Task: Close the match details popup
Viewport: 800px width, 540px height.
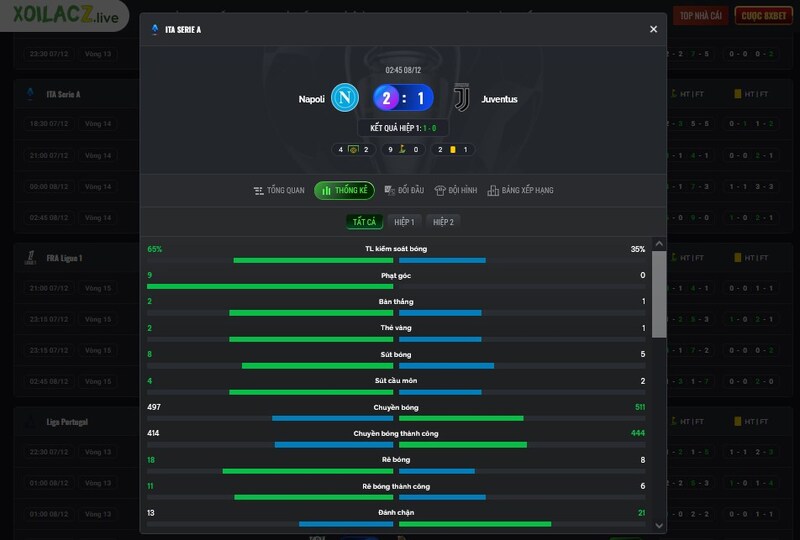Action: coord(654,30)
